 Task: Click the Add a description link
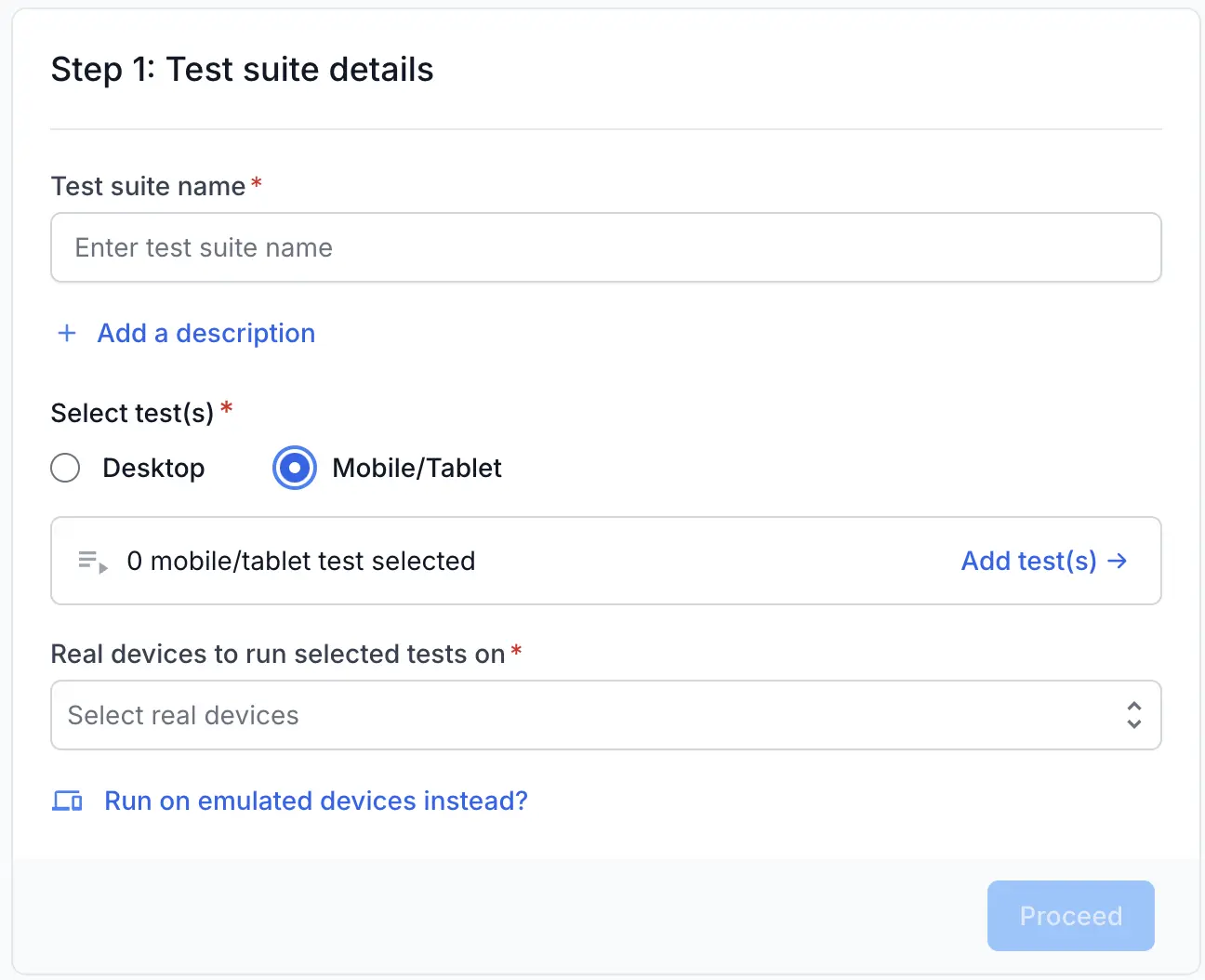(x=205, y=333)
